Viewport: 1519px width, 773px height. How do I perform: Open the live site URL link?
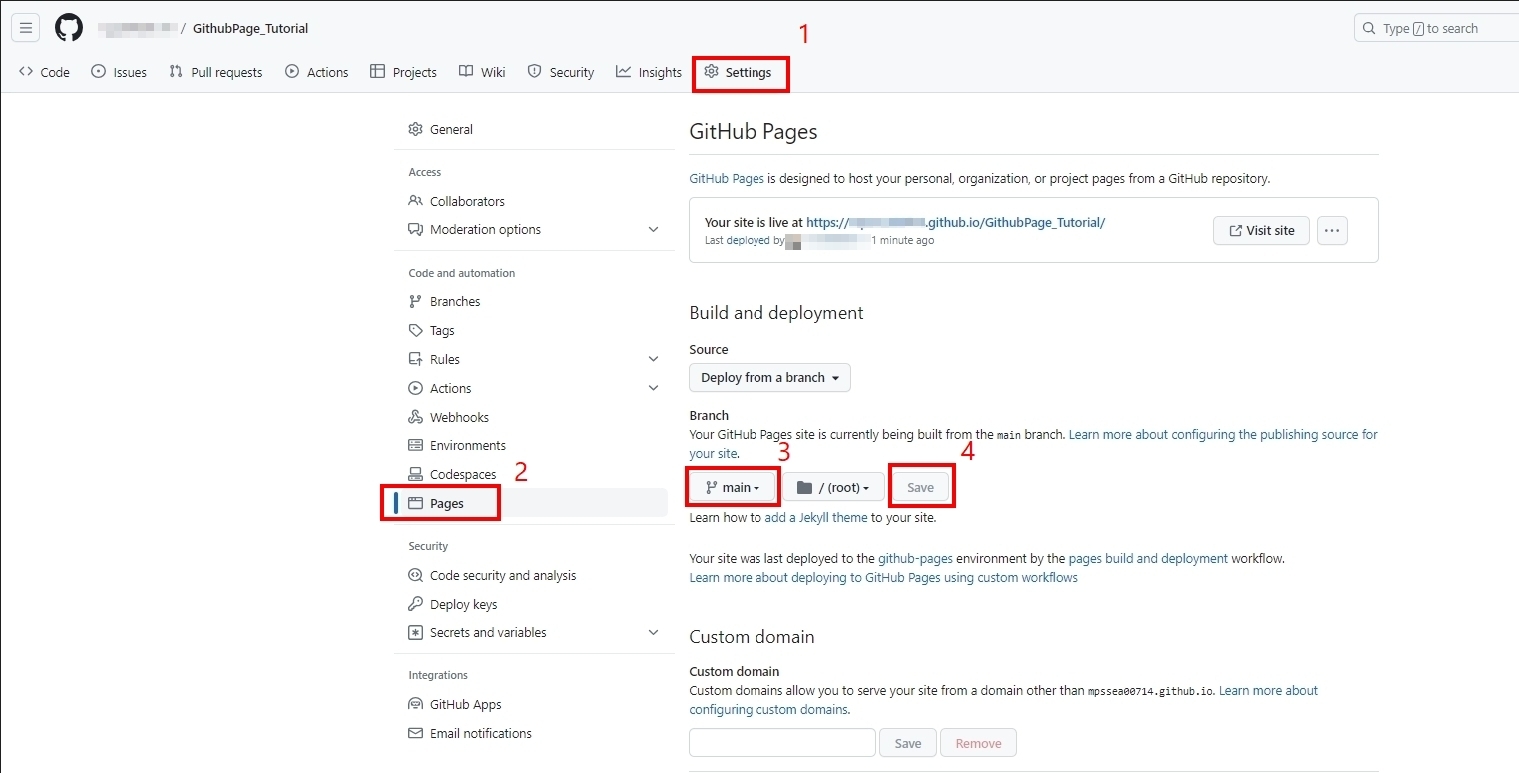(955, 223)
